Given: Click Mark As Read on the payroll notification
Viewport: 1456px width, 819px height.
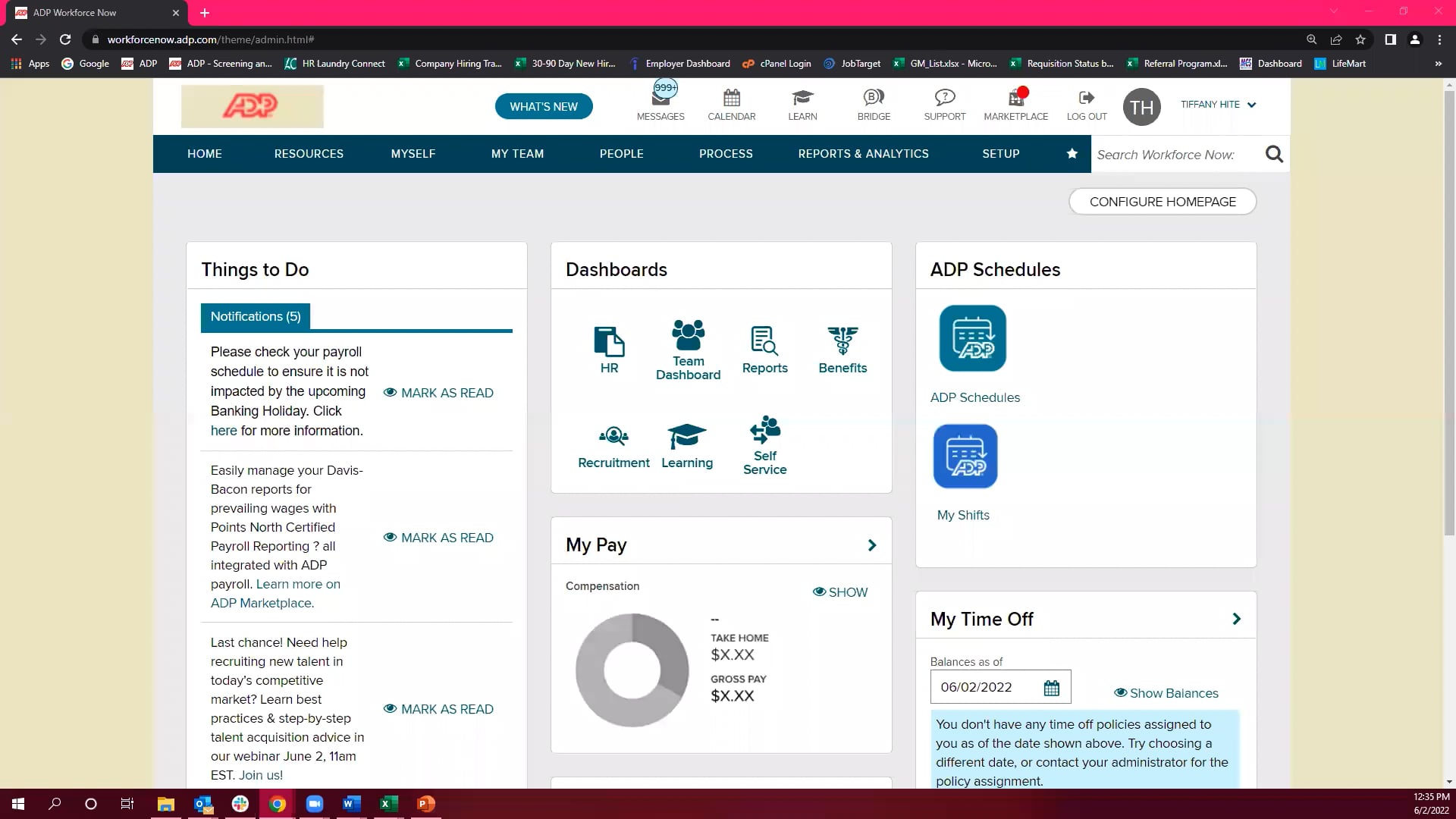Looking at the screenshot, I should [x=438, y=393].
